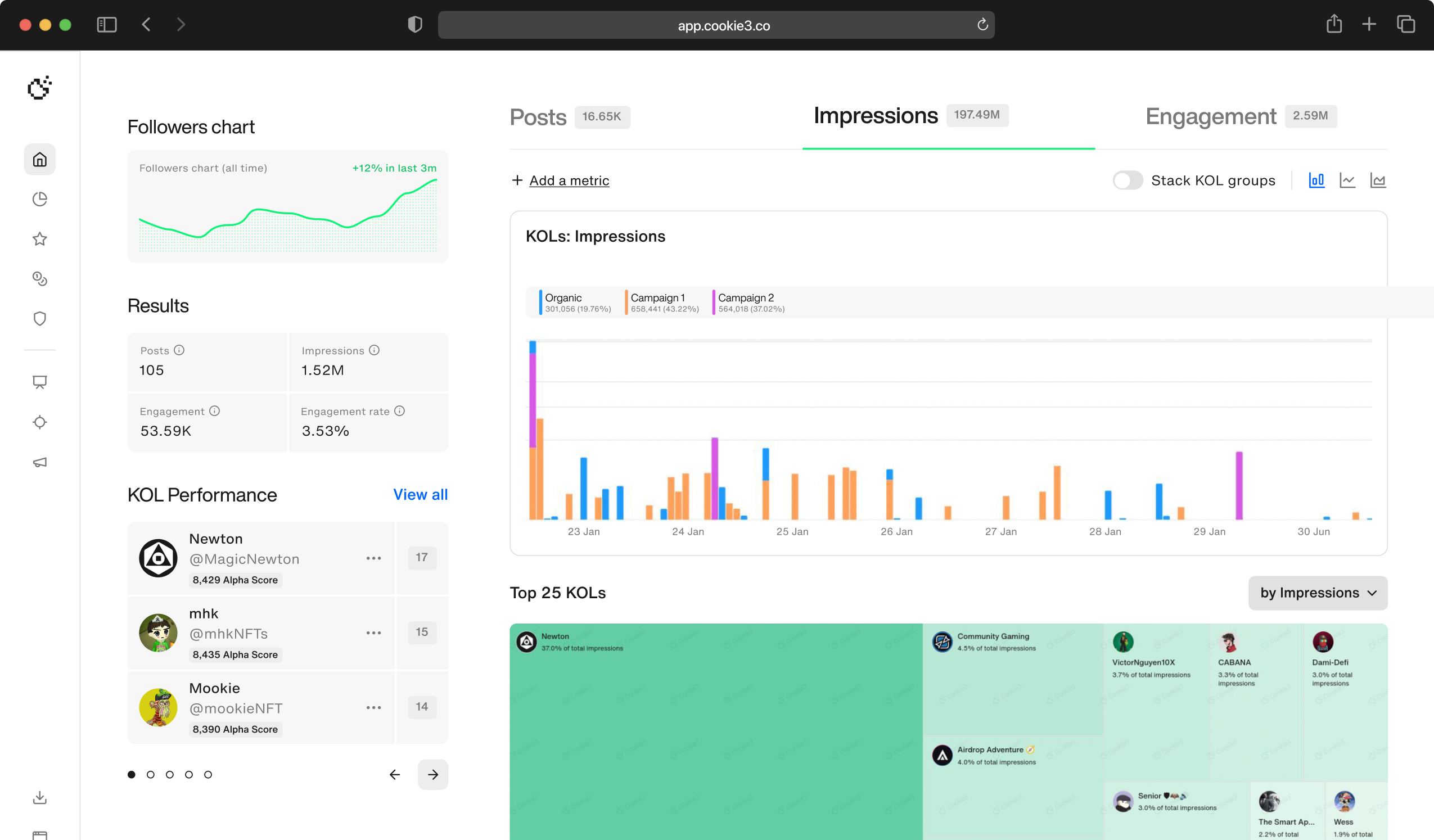The height and width of the screenshot is (840, 1434).
Task: Open the three-dot menu for Newton
Action: [x=373, y=558]
